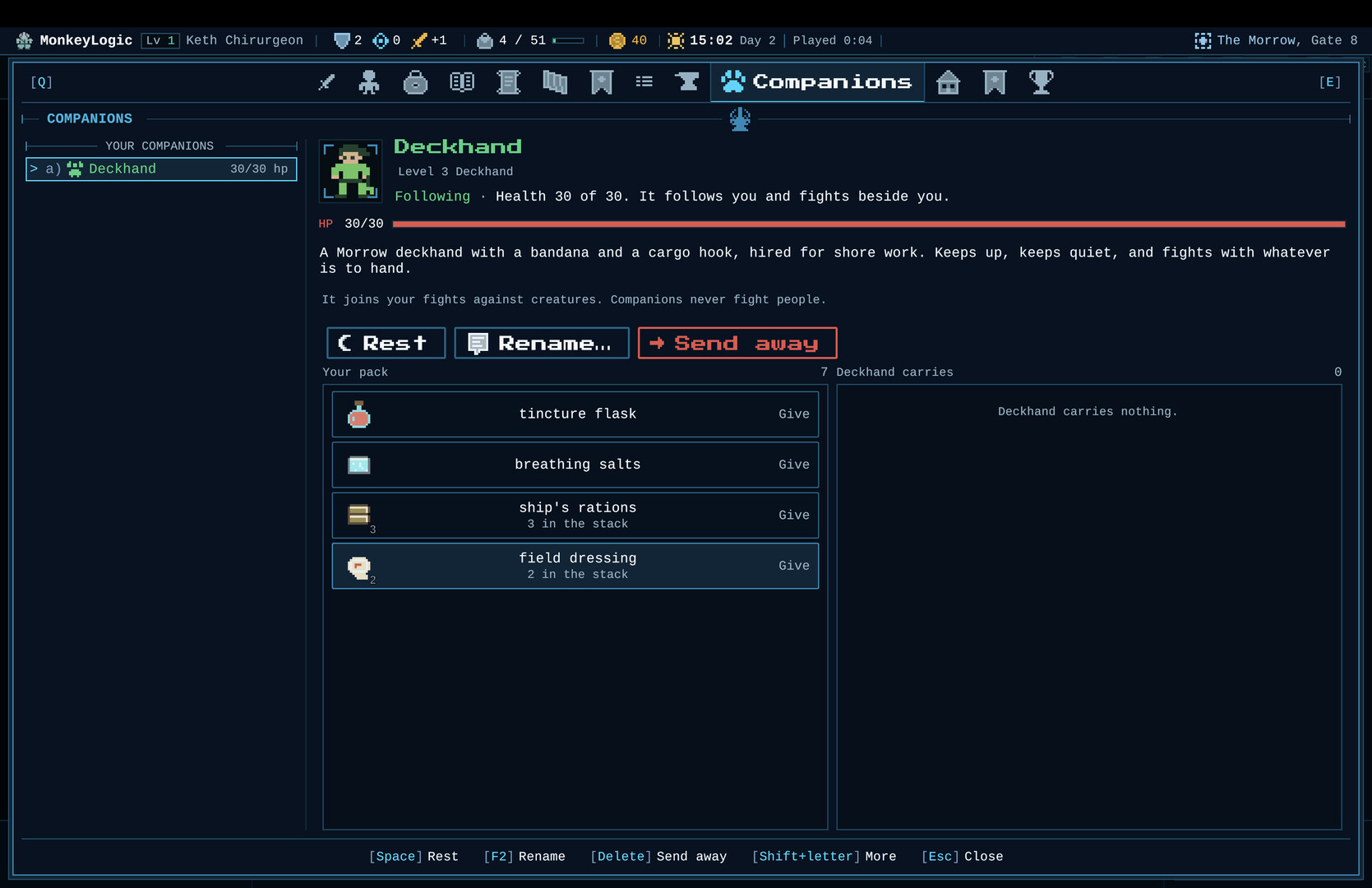Open the banner tab beside the list icon

click(x=602, y=82)
